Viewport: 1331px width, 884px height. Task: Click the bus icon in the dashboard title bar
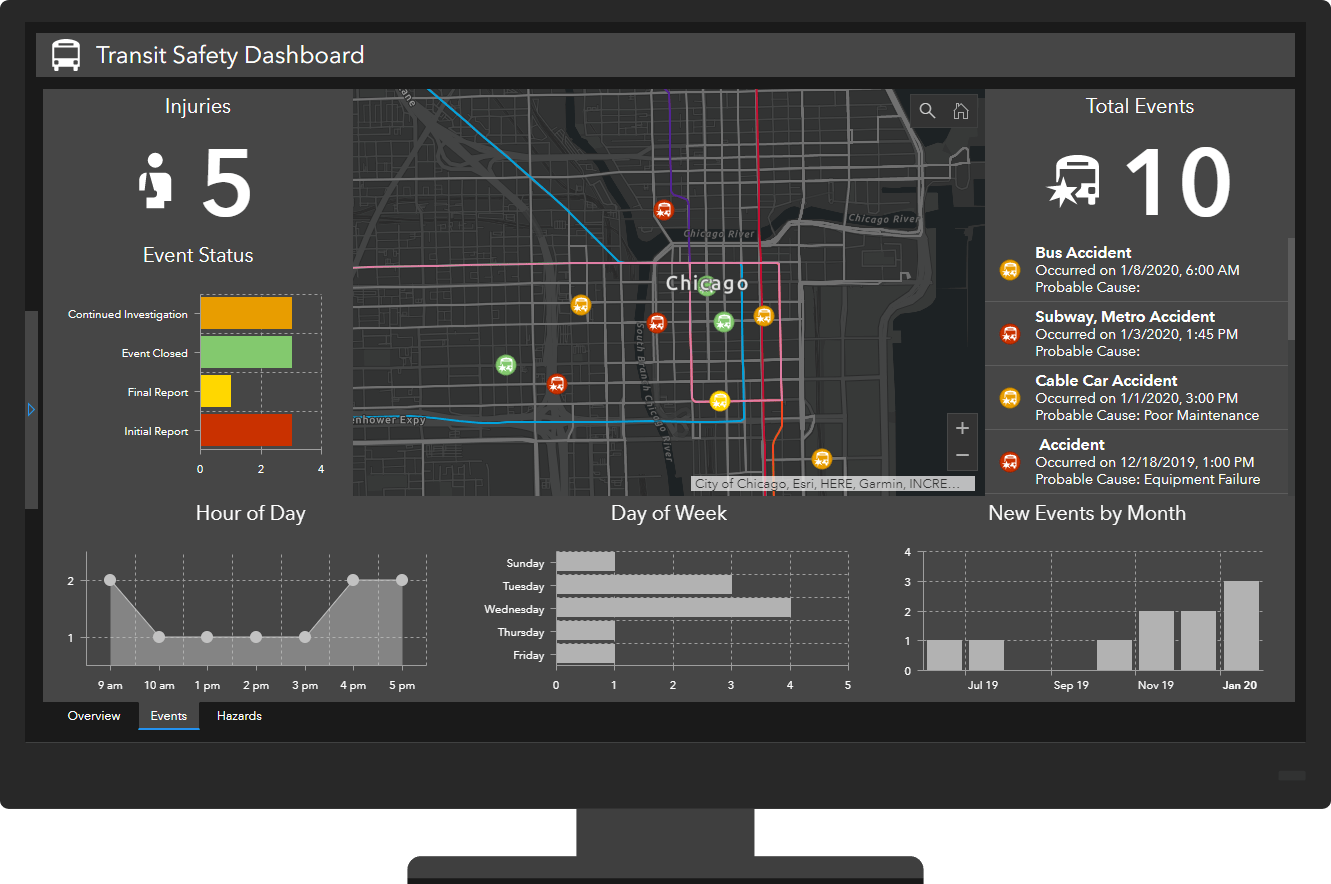coord(66,55)
